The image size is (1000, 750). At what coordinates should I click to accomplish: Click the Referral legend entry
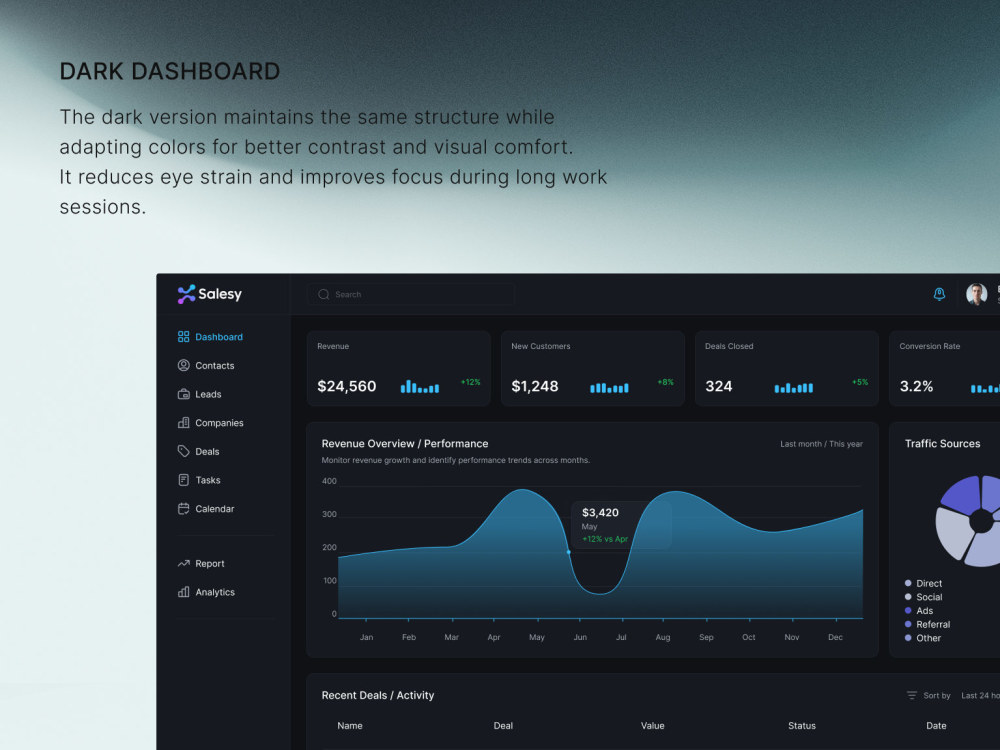pyautogui.click(x=927, y=624)
